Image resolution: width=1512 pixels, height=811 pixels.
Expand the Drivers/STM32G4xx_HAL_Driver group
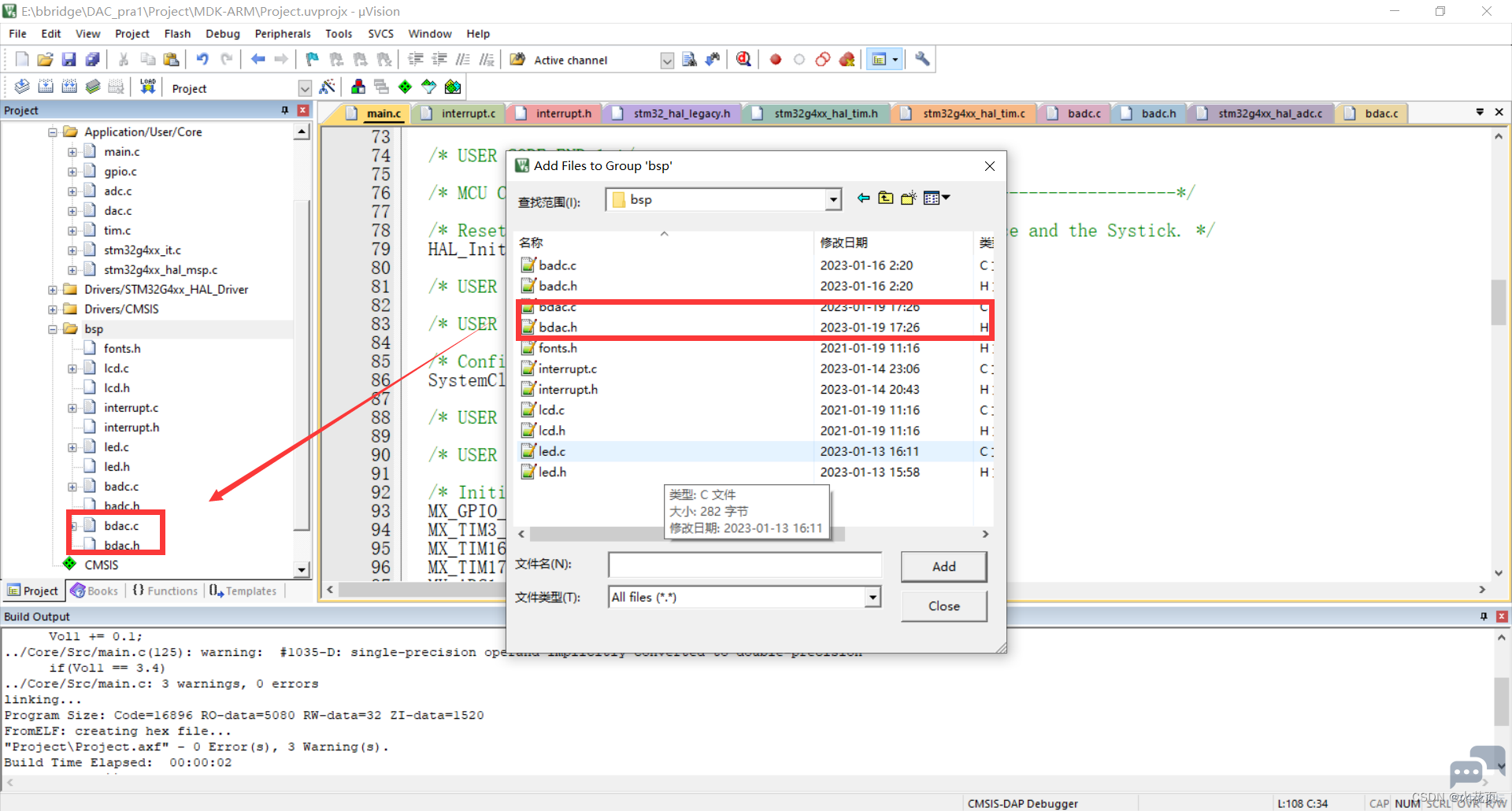tap(53, 290)
